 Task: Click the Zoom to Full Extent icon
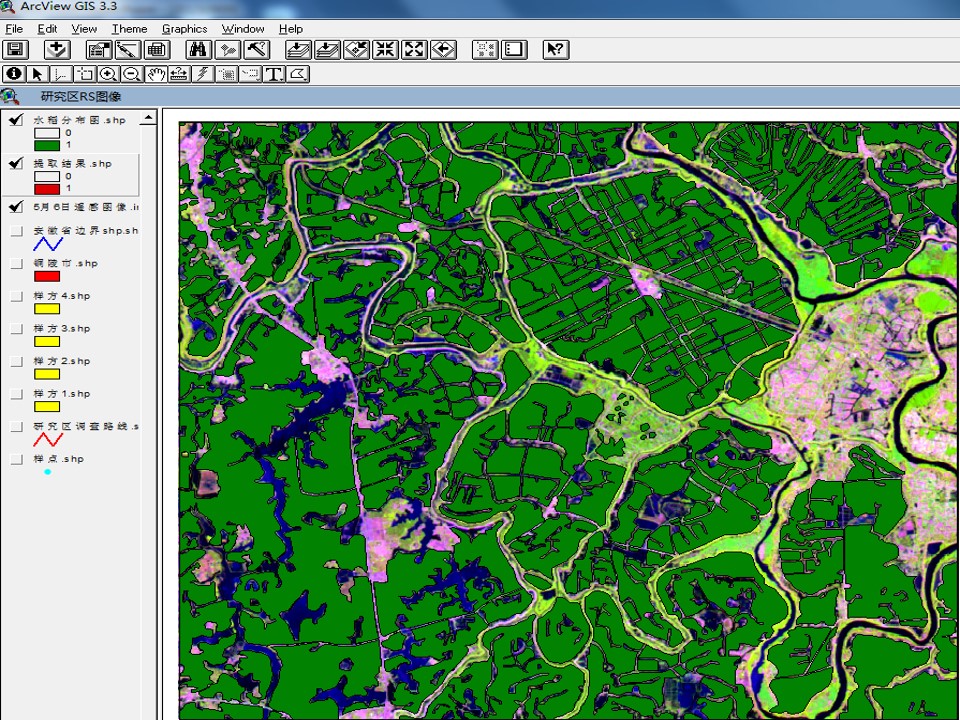pyautogui.click(x=298, y=50)
